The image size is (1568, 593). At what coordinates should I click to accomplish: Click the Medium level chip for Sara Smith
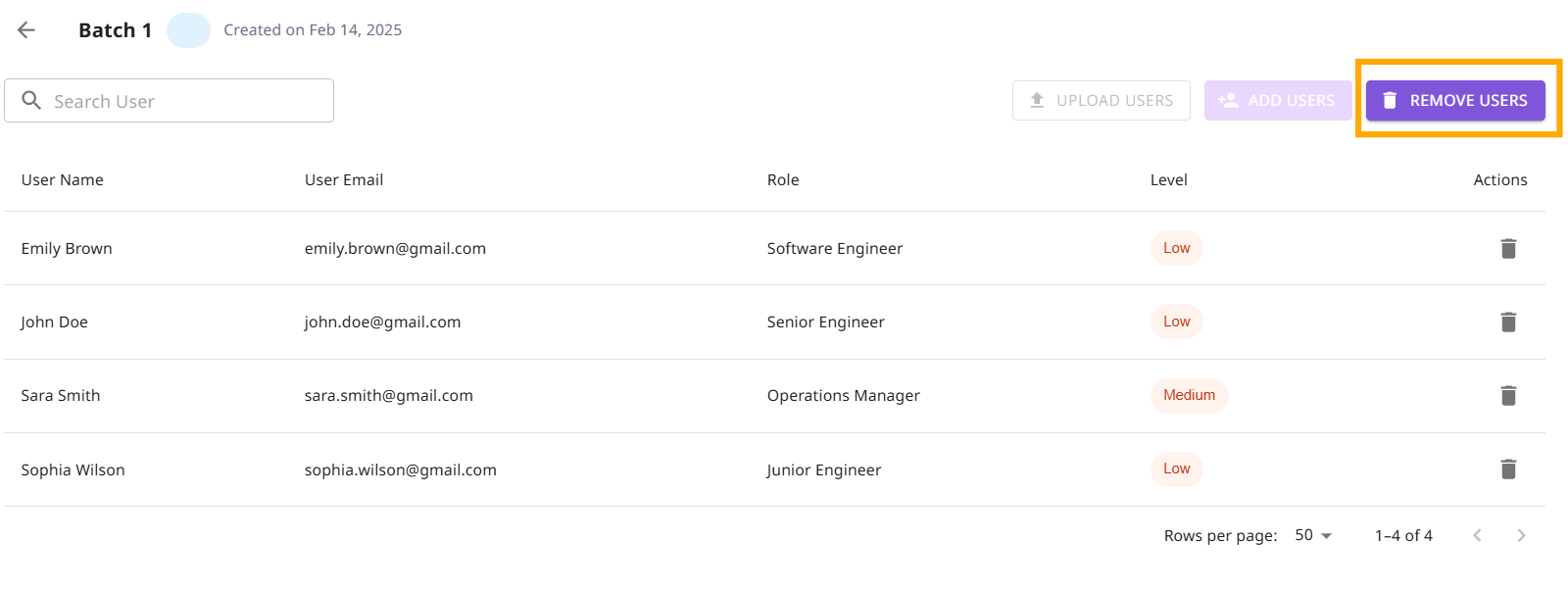coord(1189,395)
